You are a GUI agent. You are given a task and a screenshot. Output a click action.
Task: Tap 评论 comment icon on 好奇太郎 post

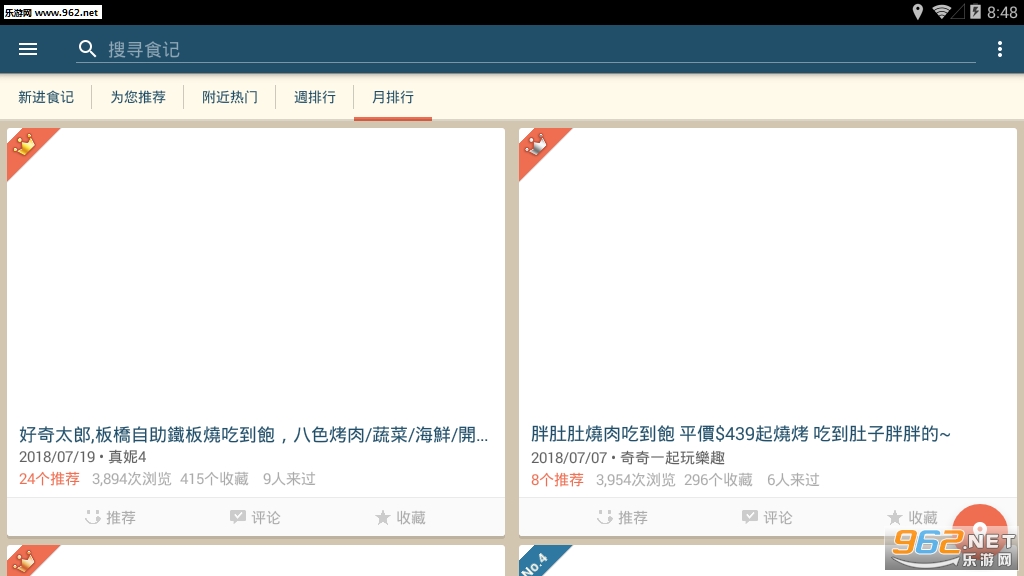click(x=238, y=517)
